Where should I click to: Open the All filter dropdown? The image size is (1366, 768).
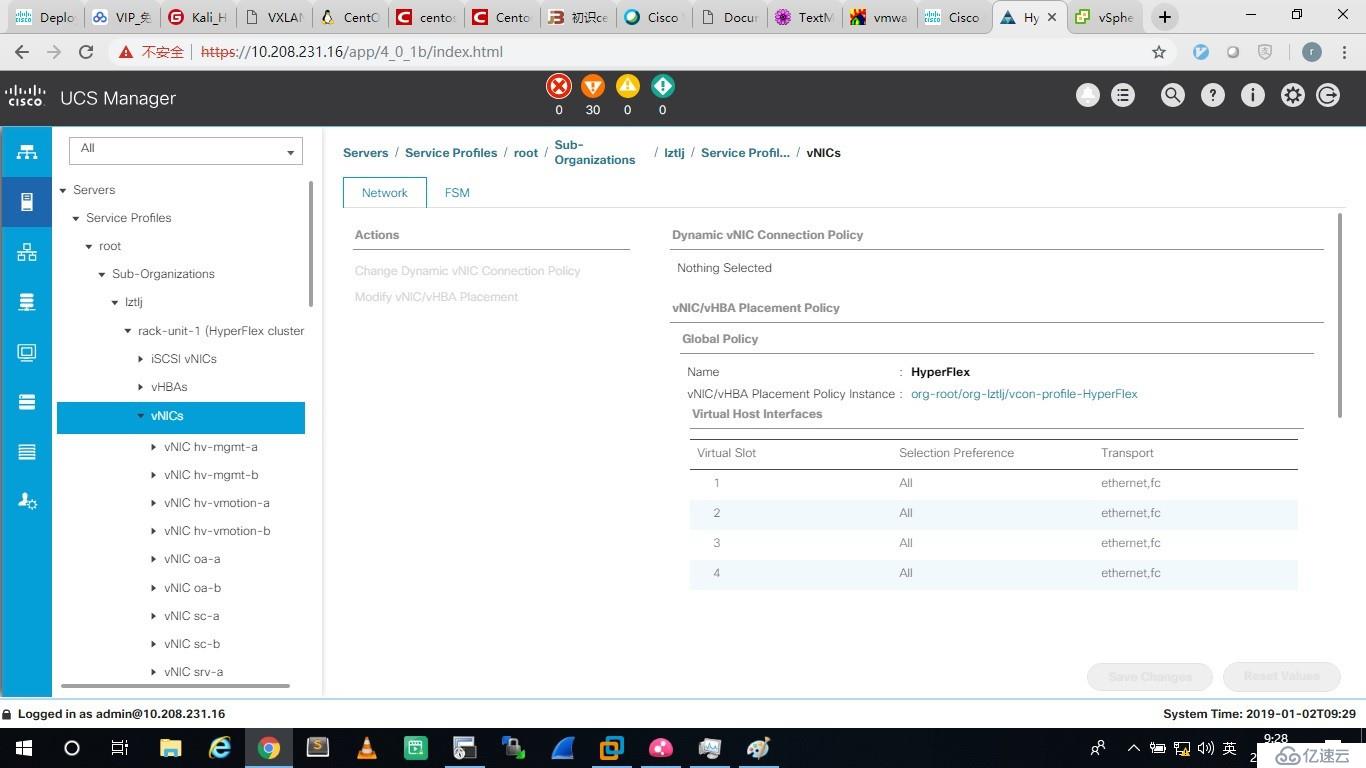(186, 150)
